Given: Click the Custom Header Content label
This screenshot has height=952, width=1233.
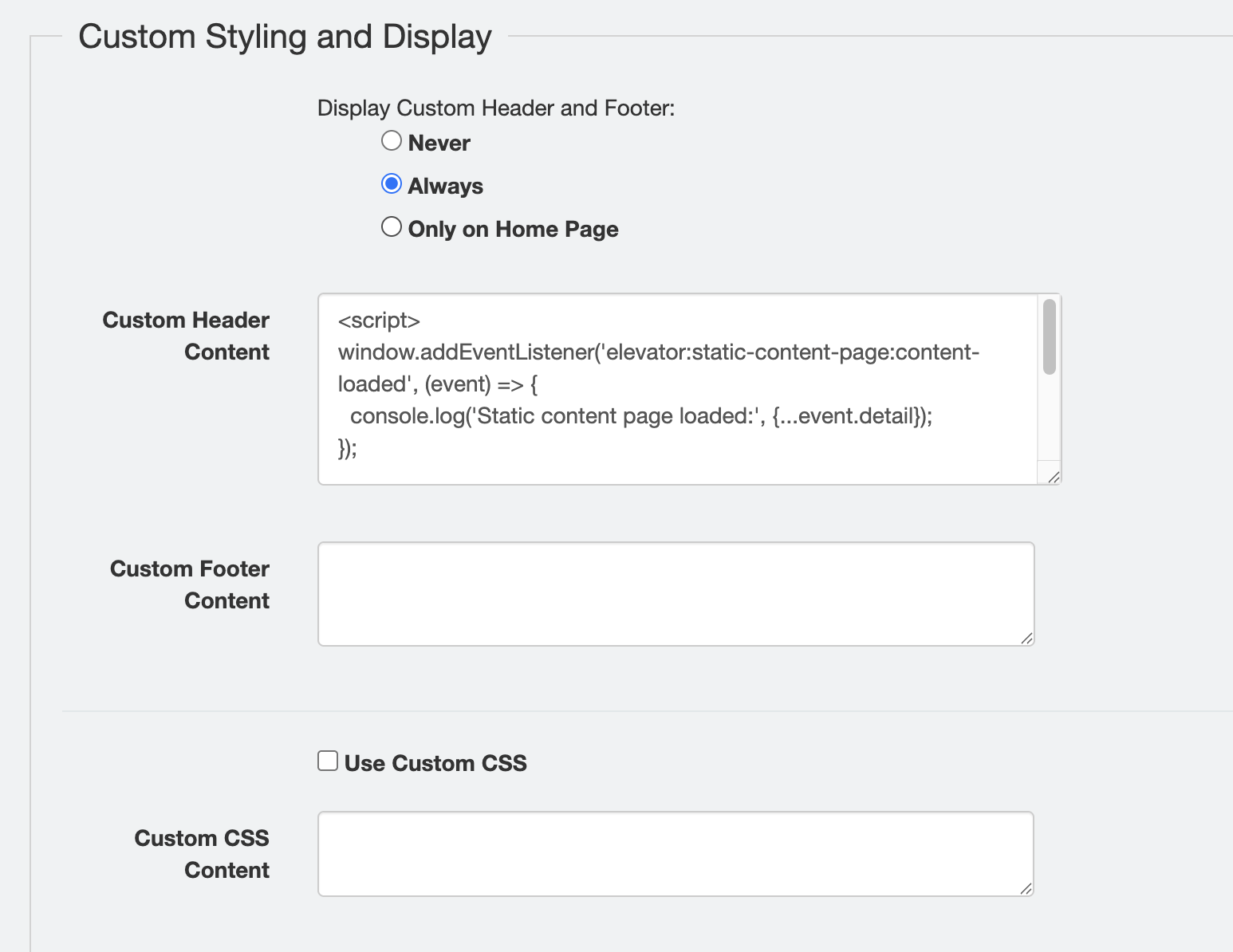Looking at the screenshot, I should [185, 335].
